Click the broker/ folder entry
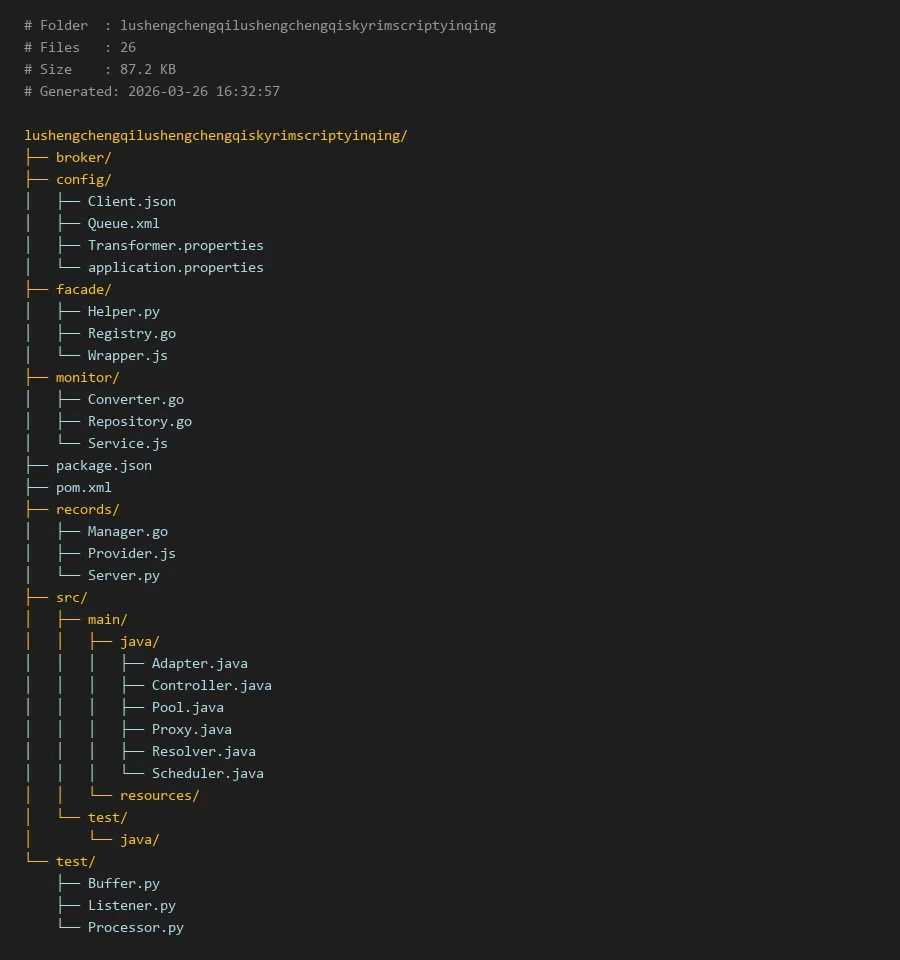 pos(83,157)
